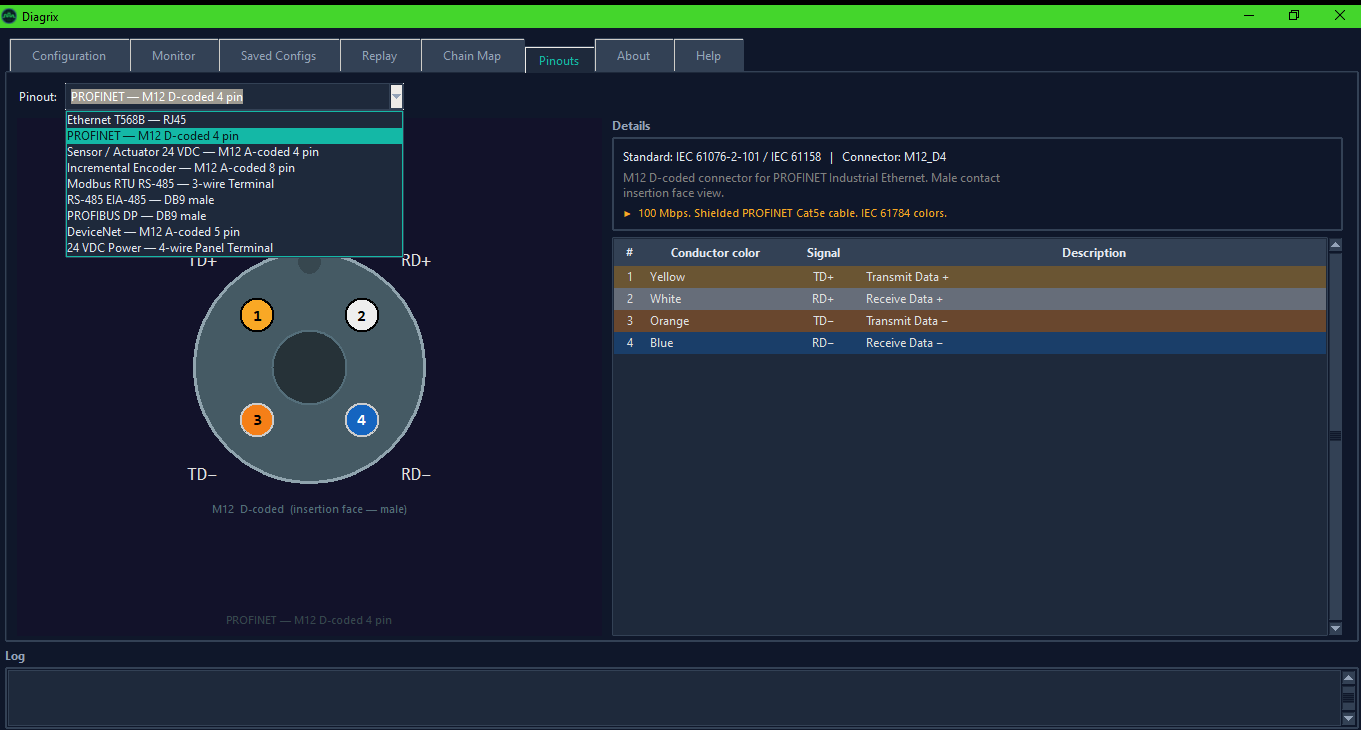Switch to the Chain Map tab
The image size is (1361, 730).
point(472,56)
